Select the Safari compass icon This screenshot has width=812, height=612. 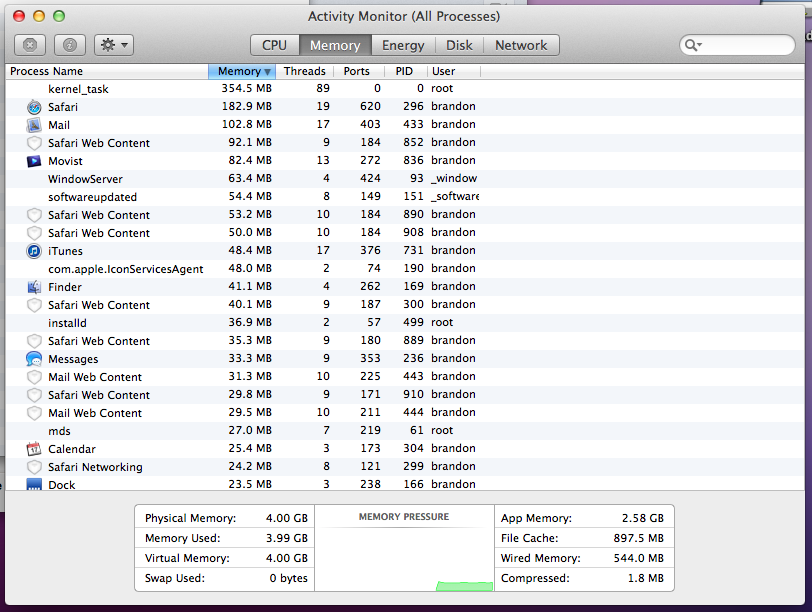pos(34,107)
